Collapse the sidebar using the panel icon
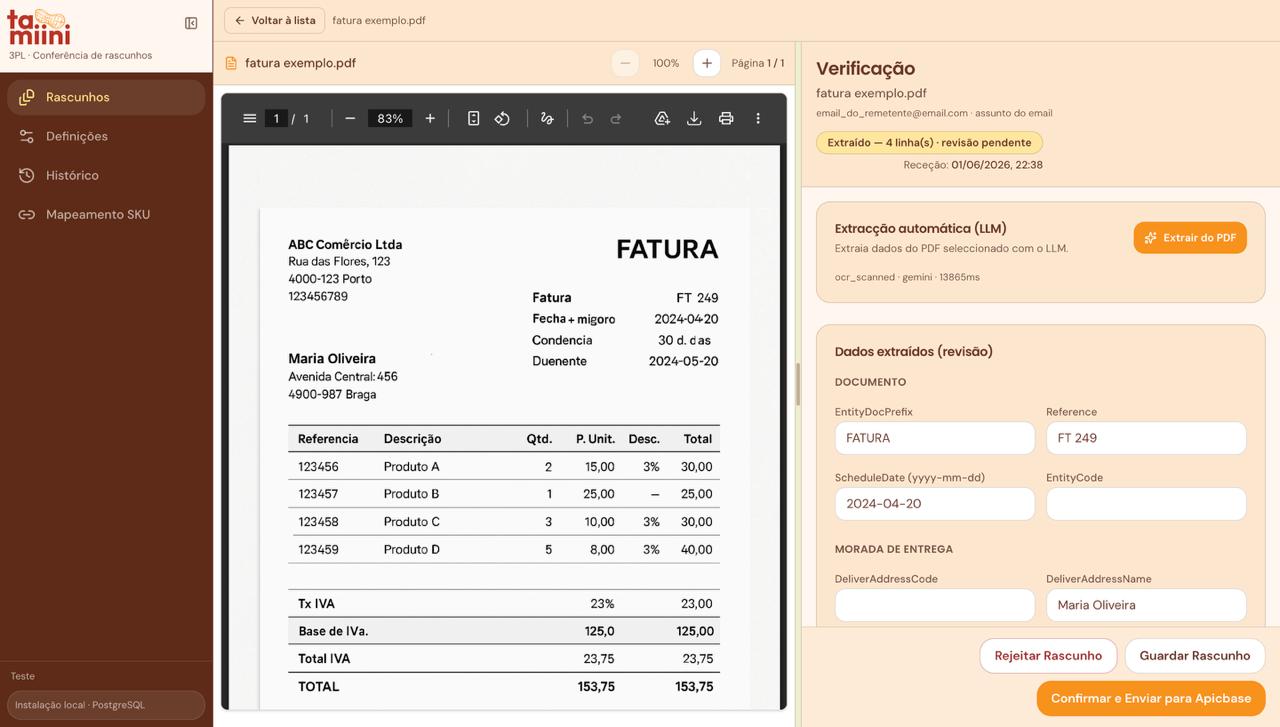The width and height of the screenshot is (1280, 727). (x=191, y=23)
